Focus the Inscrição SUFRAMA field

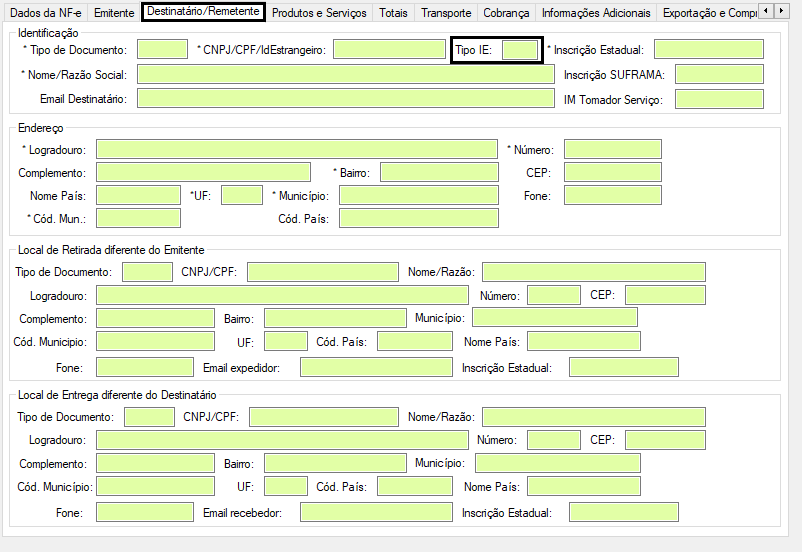click(719, 74)
